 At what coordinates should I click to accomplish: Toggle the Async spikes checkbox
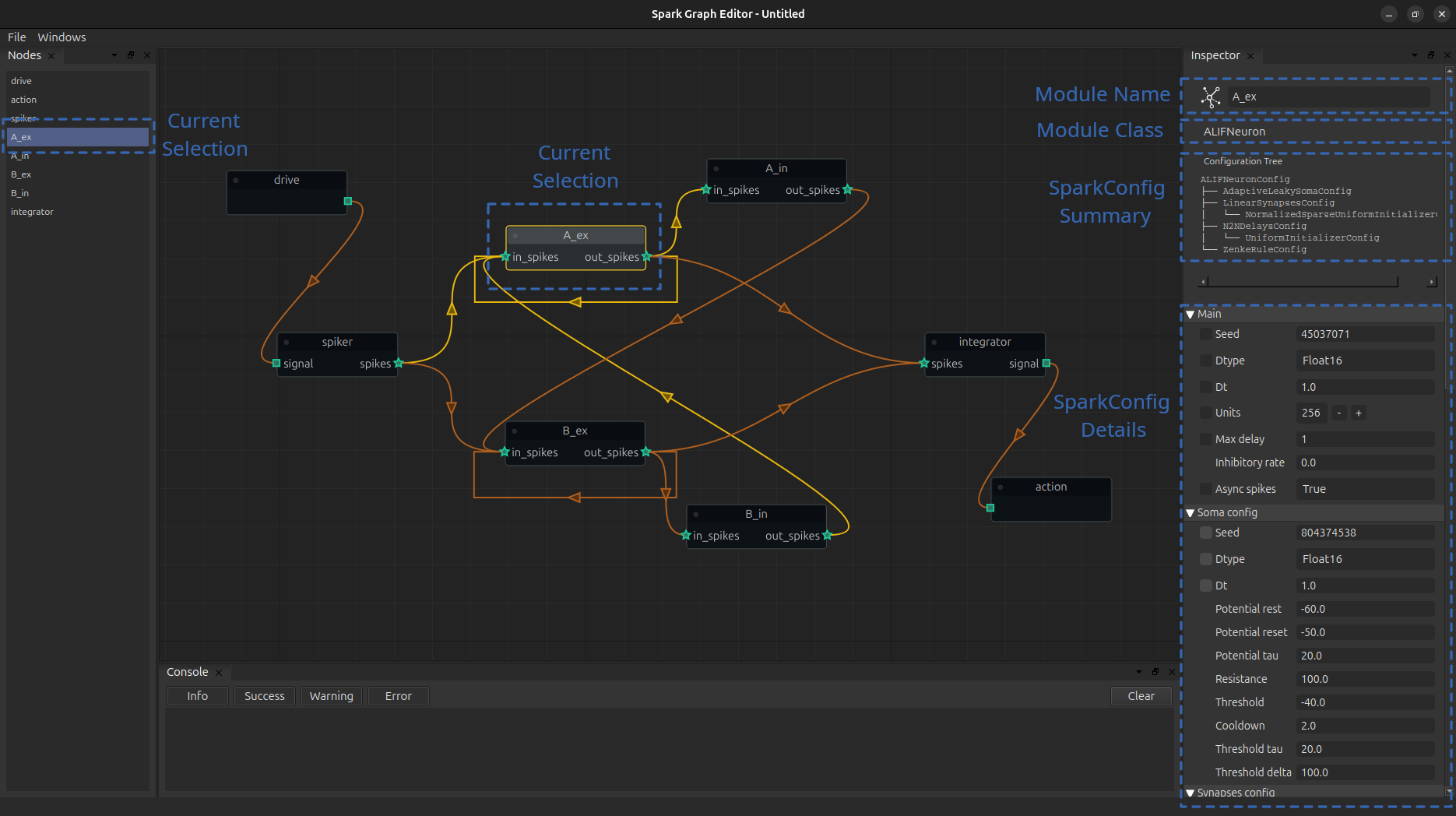[x=1205, y=489]
